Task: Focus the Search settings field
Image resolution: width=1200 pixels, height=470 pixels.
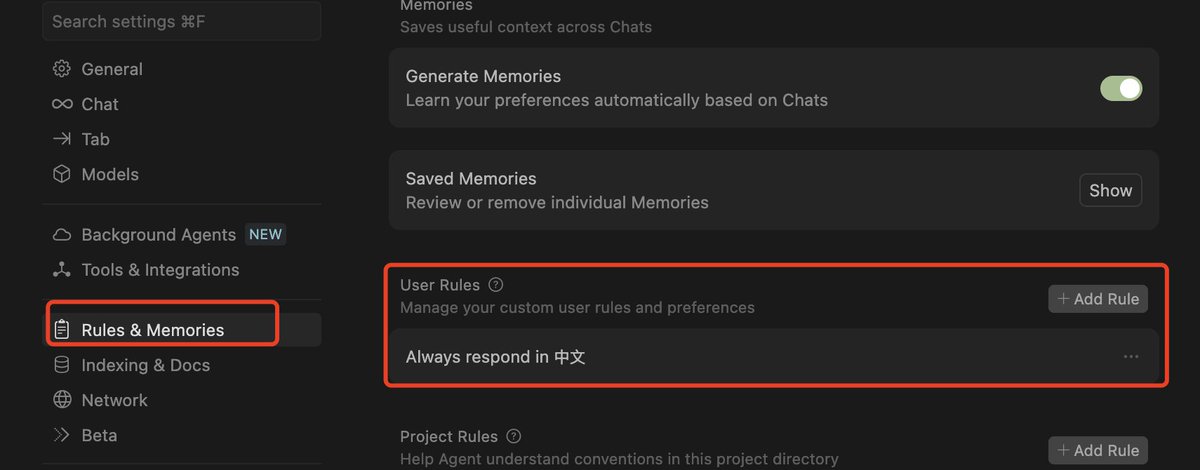Action: pos(181,21)
